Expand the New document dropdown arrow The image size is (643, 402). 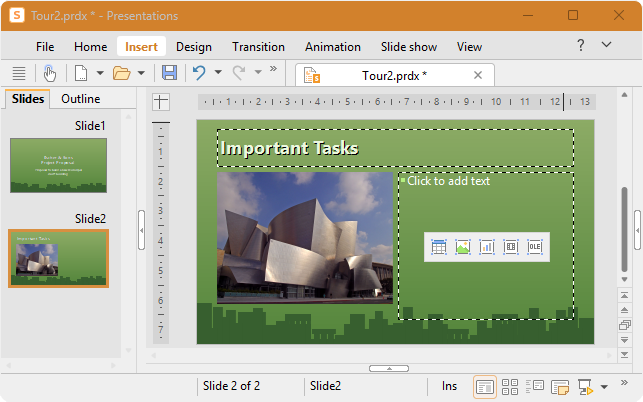tap(100, 73)
